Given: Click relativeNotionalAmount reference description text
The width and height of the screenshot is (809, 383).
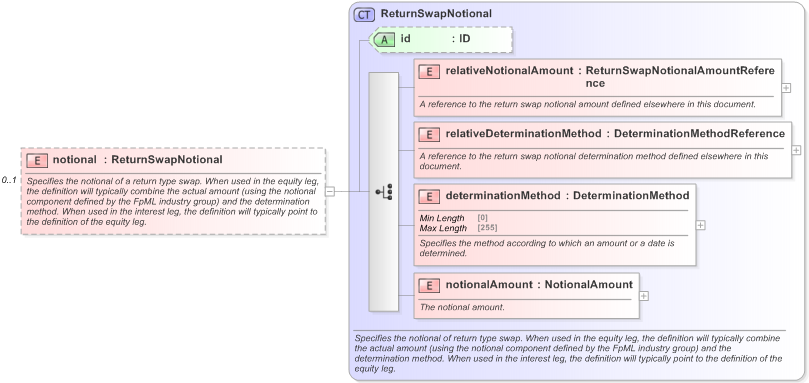Looking at the screenshot, I should [588, 104].
